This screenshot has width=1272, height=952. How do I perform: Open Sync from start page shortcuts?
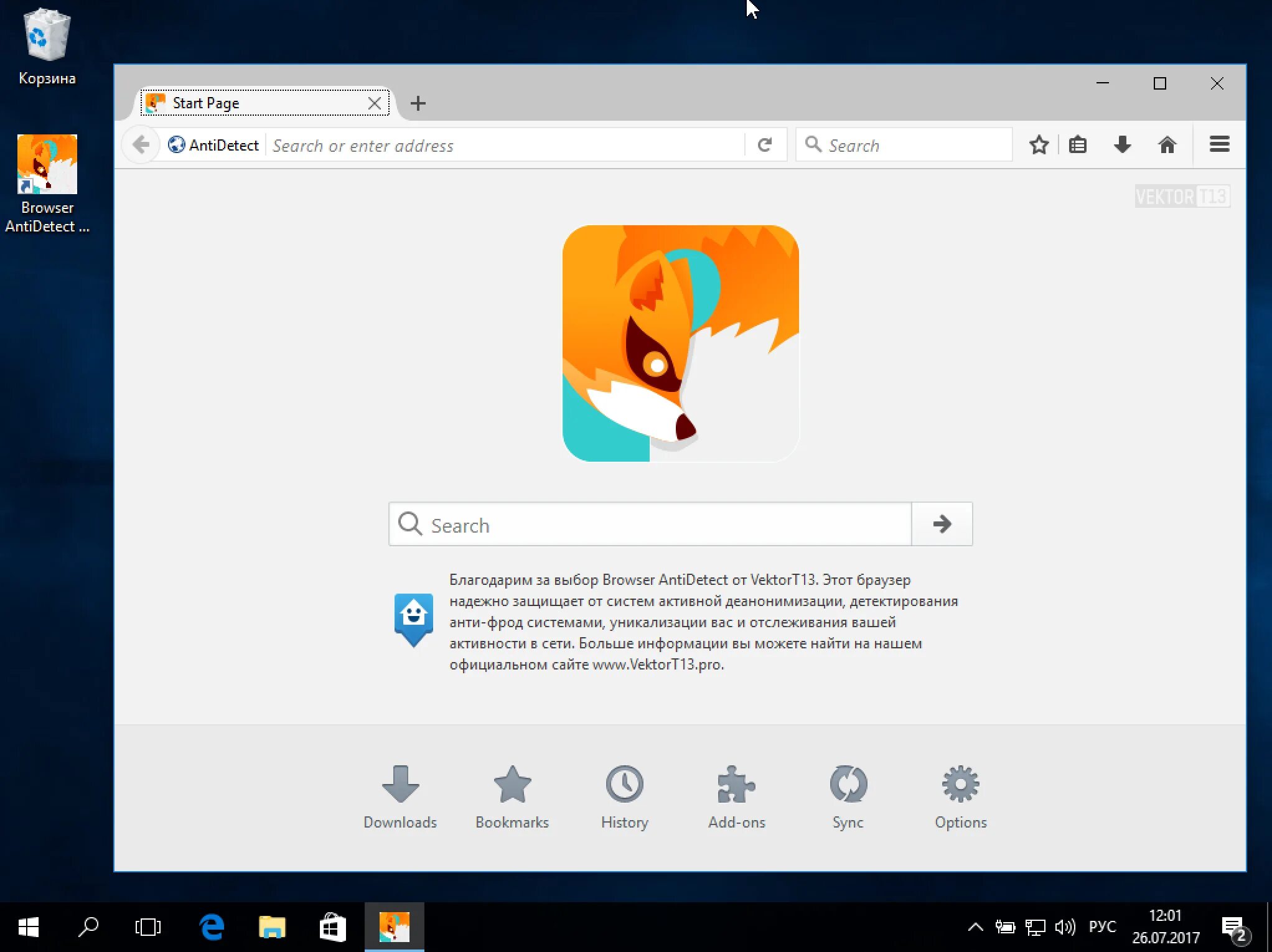(848, 798)
